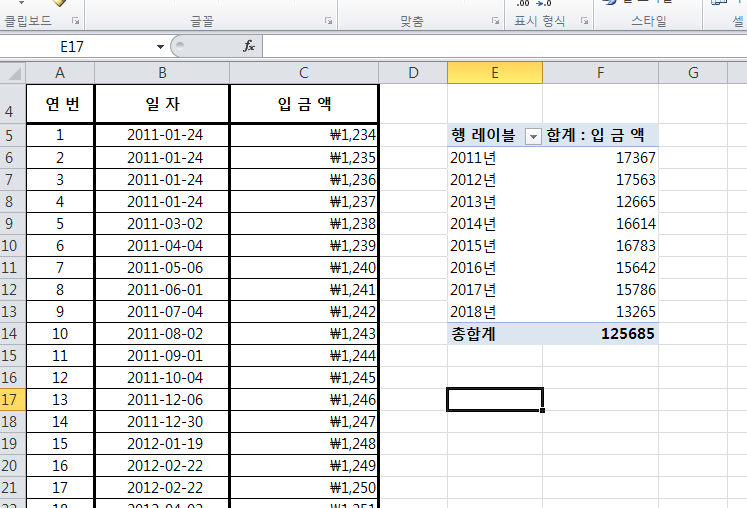This screenshot has height=508, width=747.
Task: Click the grand total value 125685
Action: pos(600,334)
